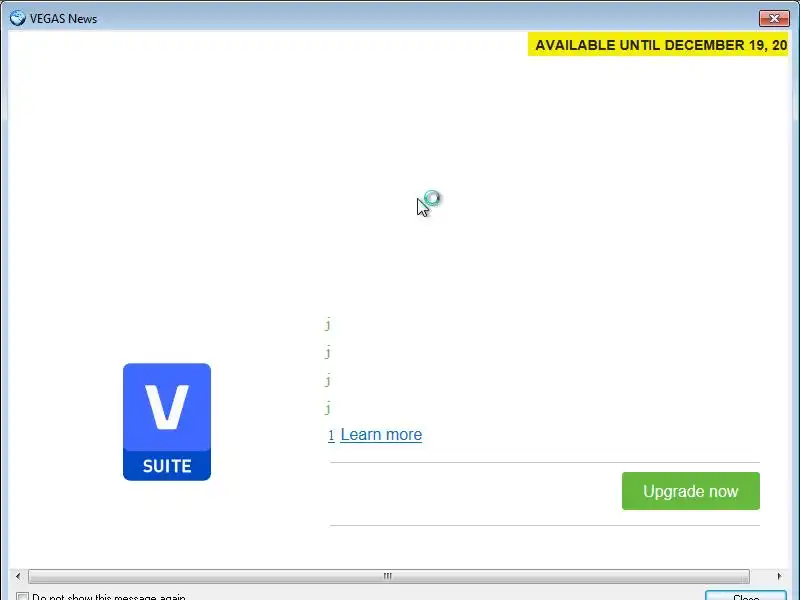
Task: Click the green Upgrade now button
Action: click(x=691, y=491)
